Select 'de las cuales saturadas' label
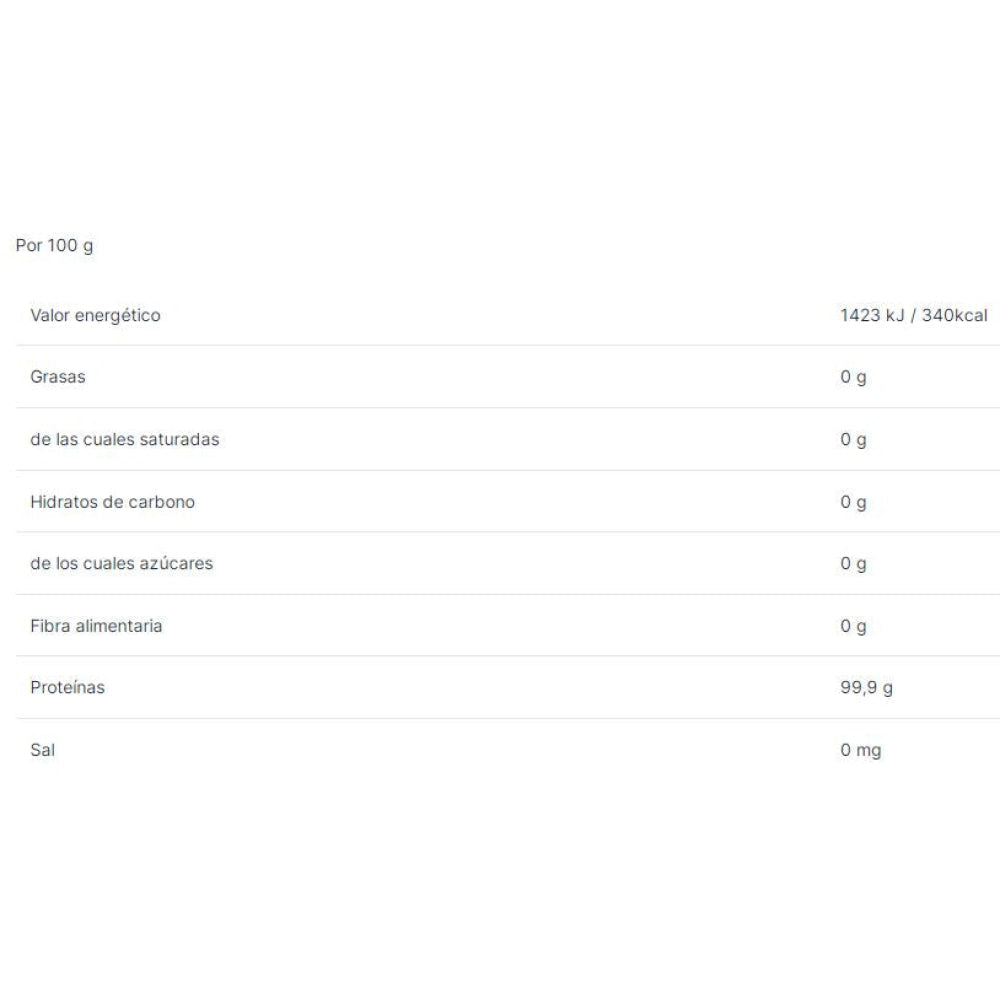Image resolution: width=1000 pixels, height=1000 pixels. point(124,440)
